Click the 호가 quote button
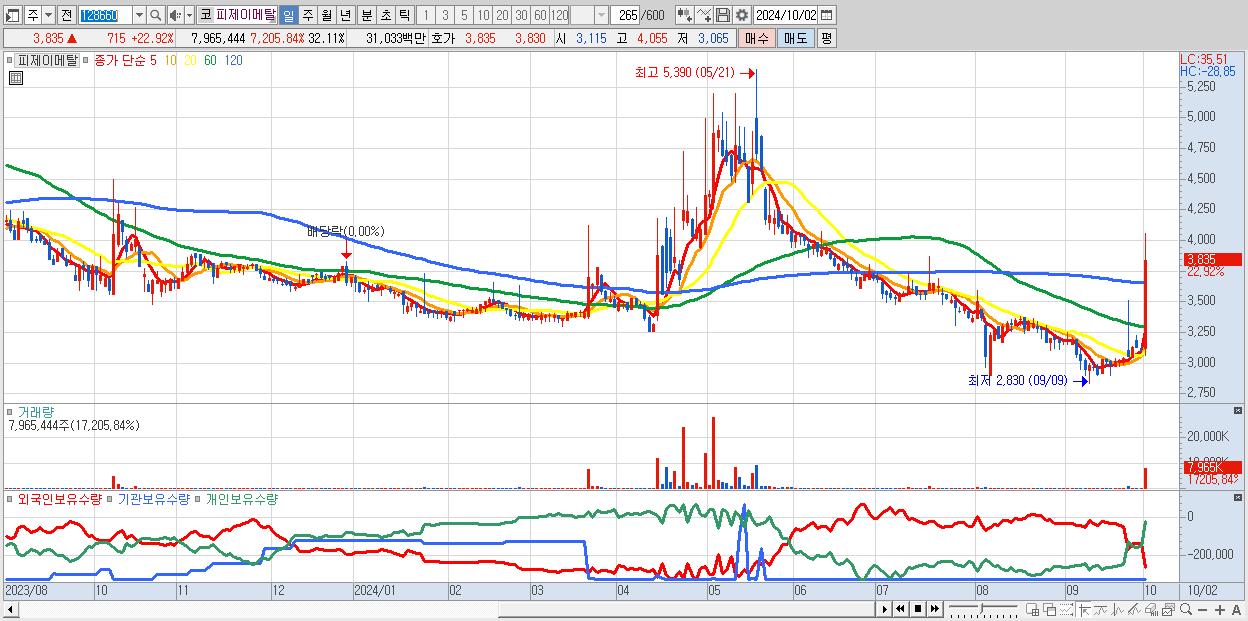 pos(443,38)
